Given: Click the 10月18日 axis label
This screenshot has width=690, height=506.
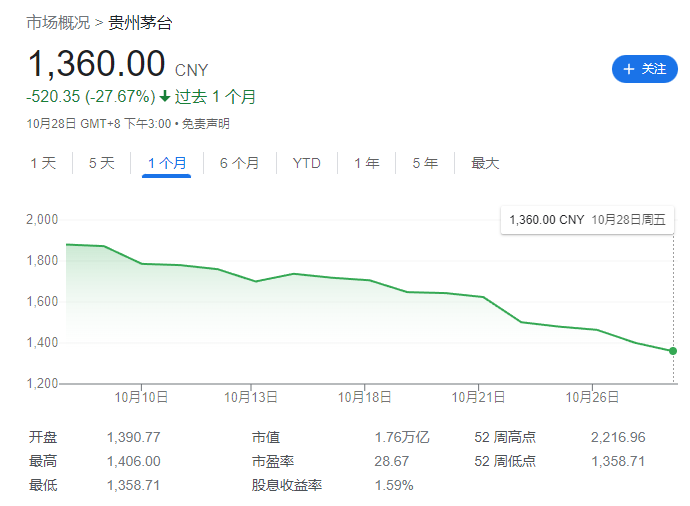Looking at the screenshot, I should click(x=364, y=397).
